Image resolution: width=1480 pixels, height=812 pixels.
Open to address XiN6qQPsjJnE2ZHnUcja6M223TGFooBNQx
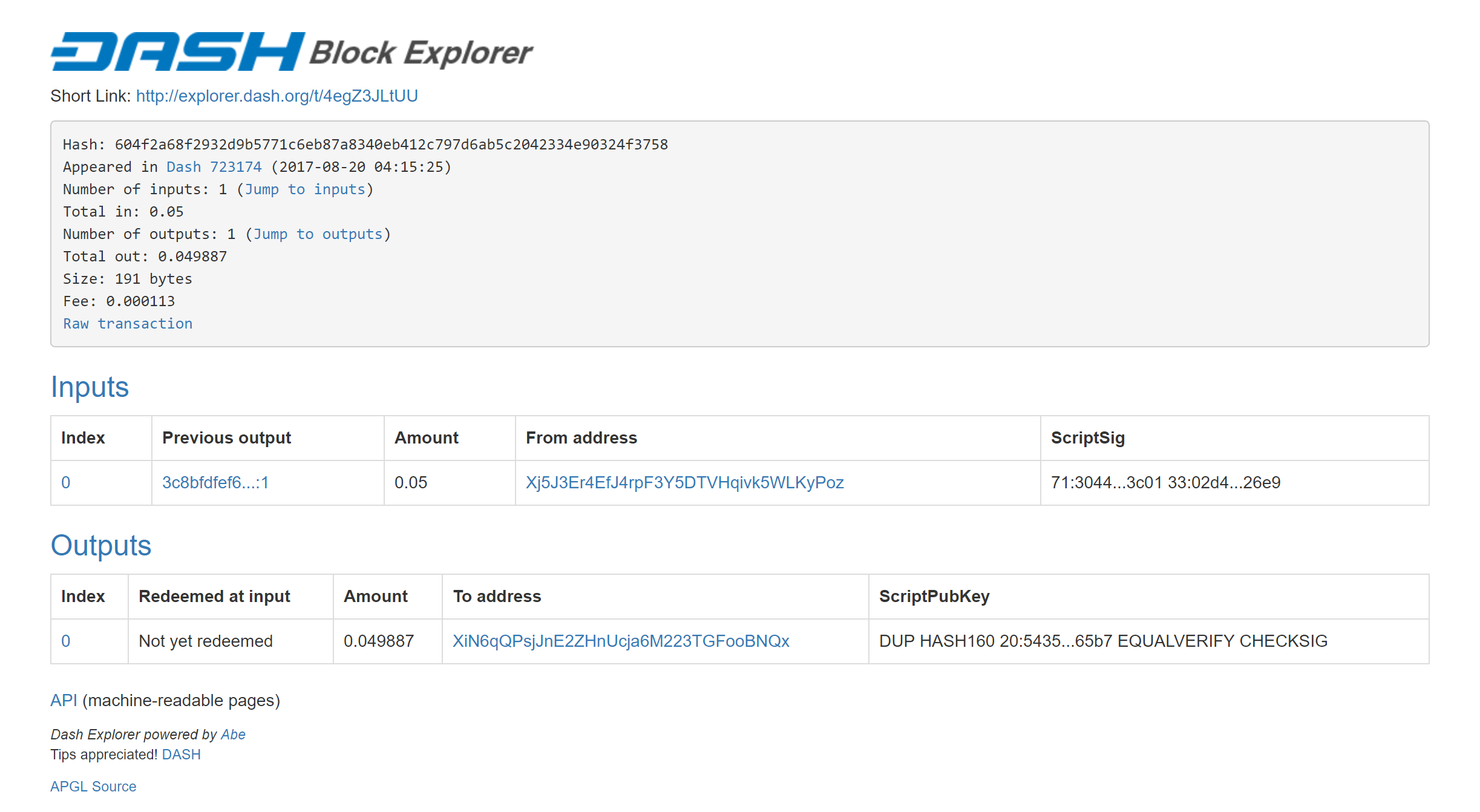point(621,641)
